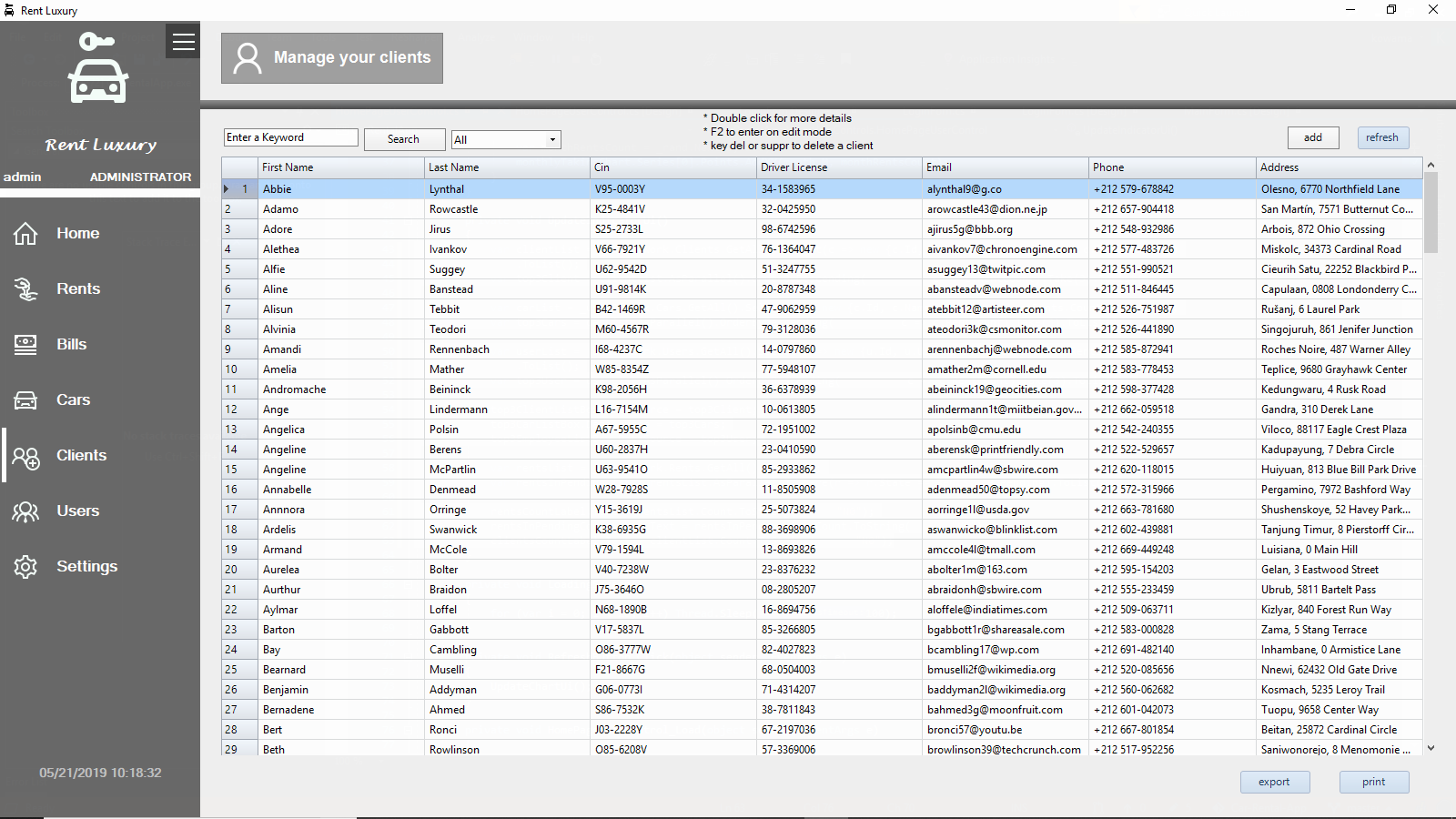The image size is (1456, 819).
Task: Click the Clients people-plus icon
Action: [x=25, y=457]
